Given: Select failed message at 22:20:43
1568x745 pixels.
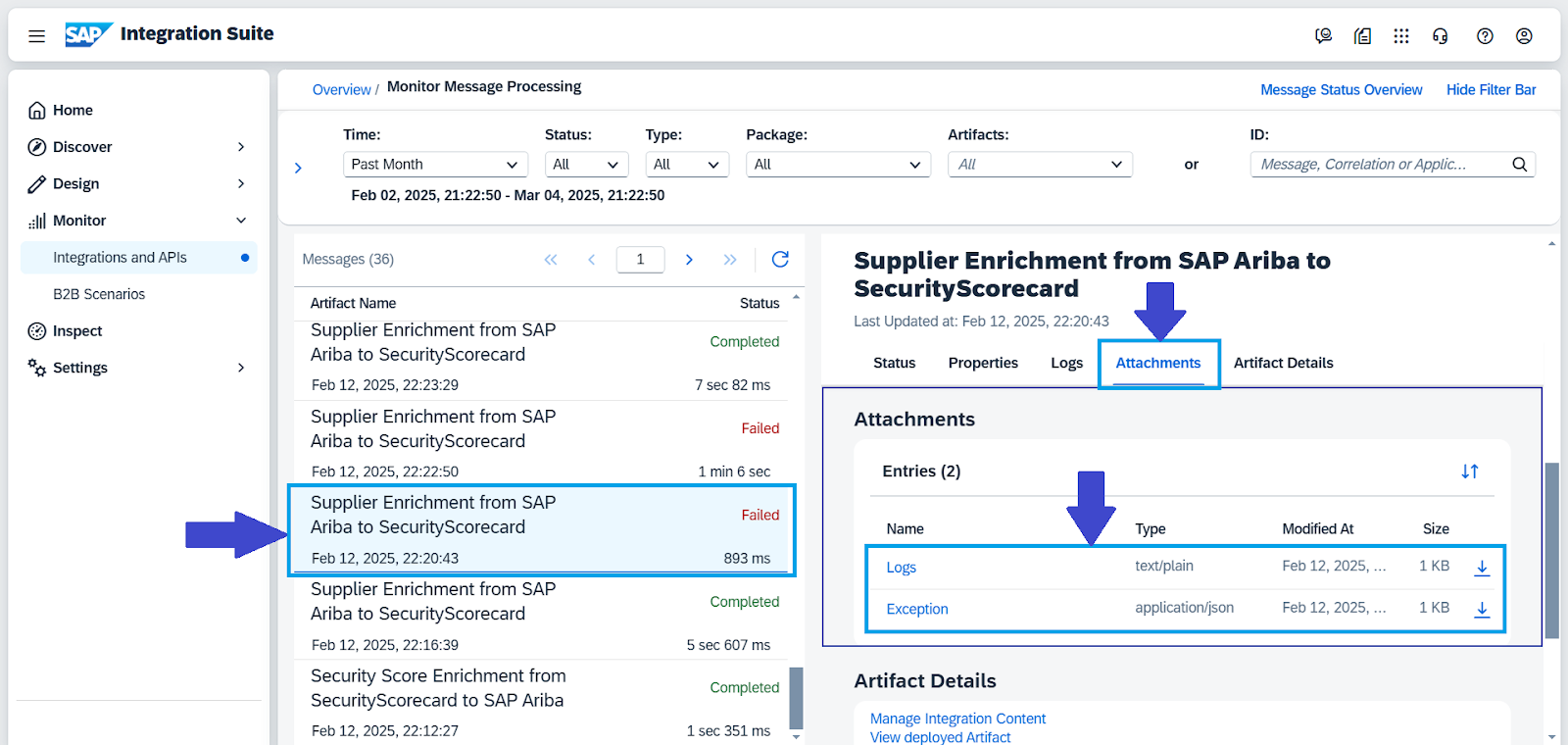Looking at the screenshot, I should tap(542, 530).
